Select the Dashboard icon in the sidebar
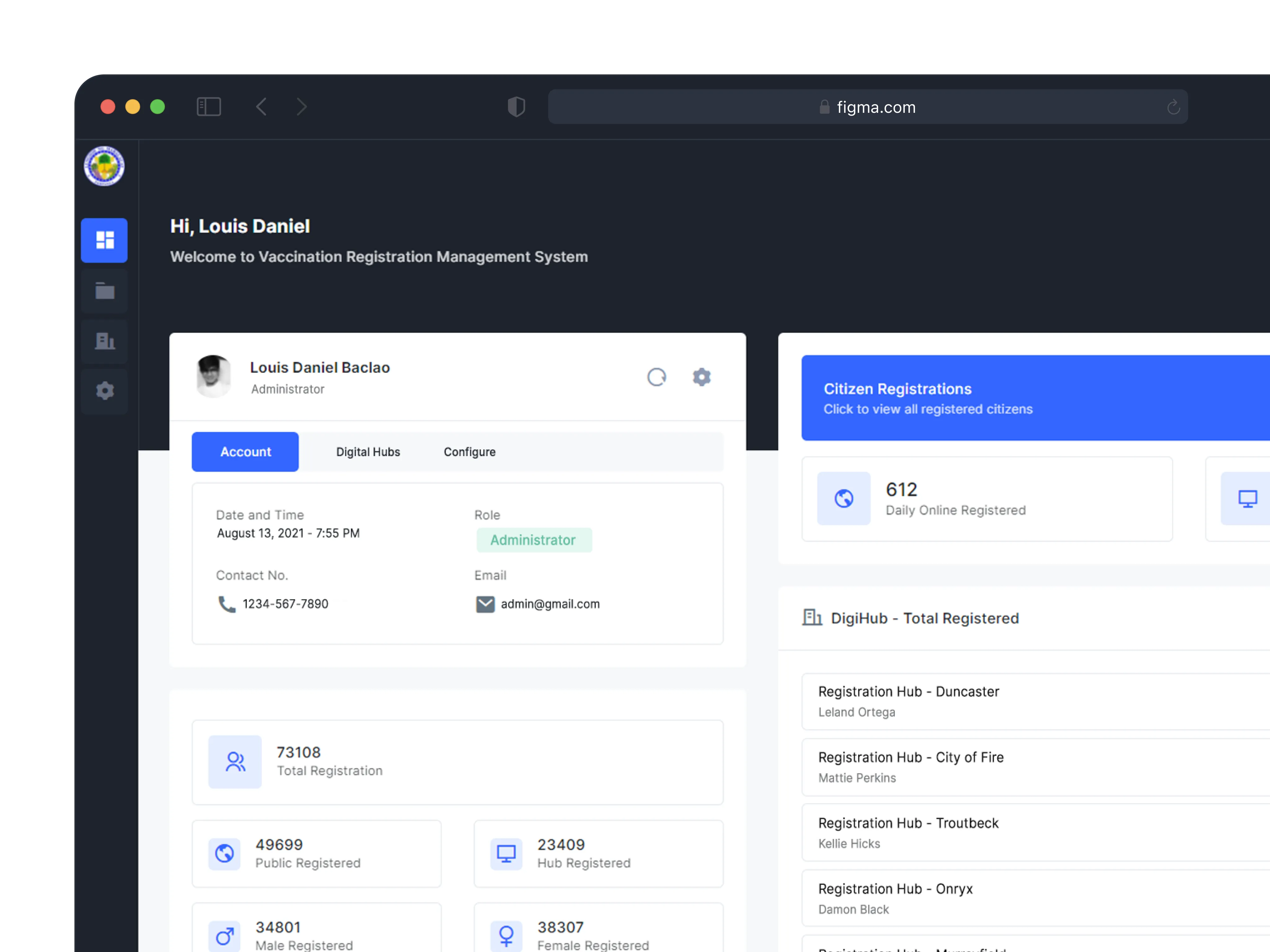This screenshot has height=952, width=1270. click(x=104, y=240)
